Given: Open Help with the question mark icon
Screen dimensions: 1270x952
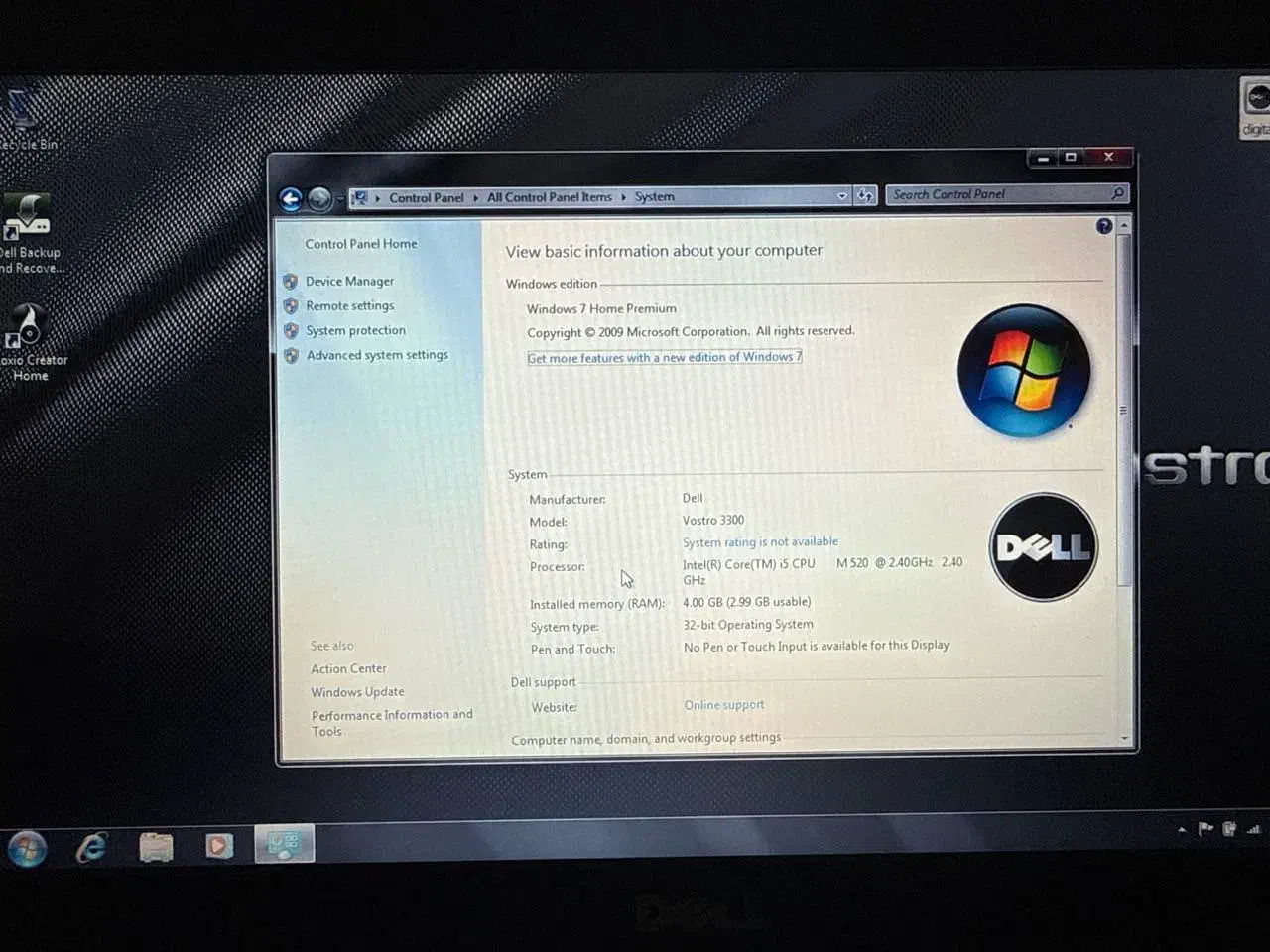Looking at the screenshot, I should point(1104,226).
